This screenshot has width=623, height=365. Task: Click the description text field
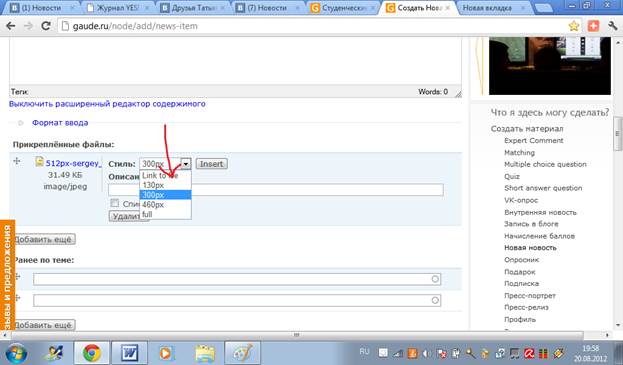coord(276,189)
